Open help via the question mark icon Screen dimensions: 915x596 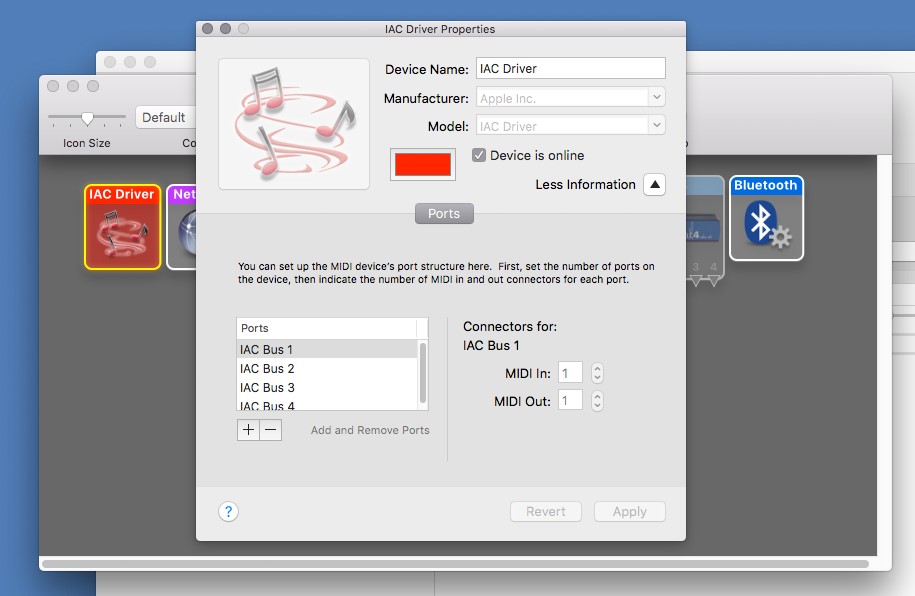pos(228,511)
